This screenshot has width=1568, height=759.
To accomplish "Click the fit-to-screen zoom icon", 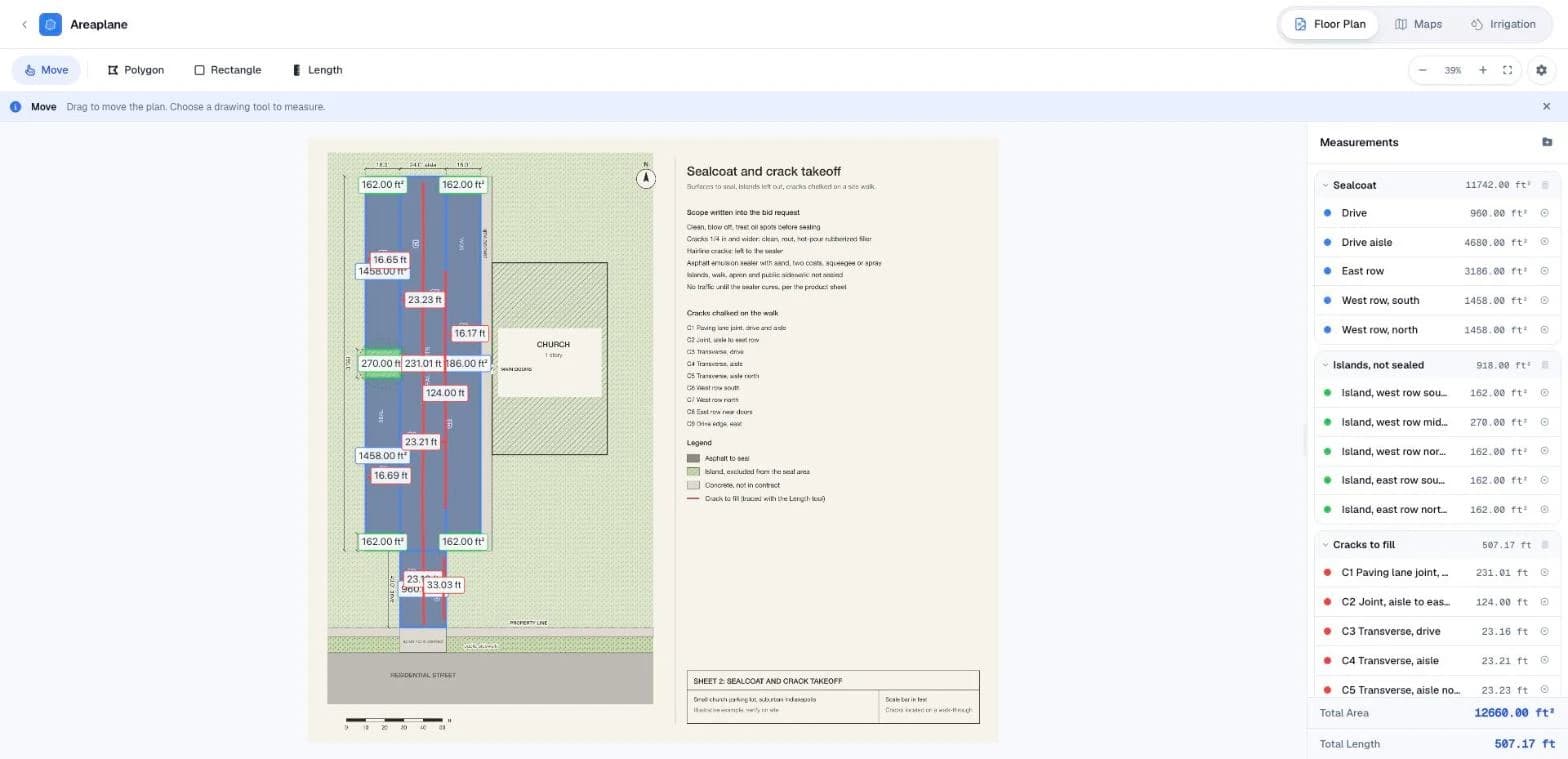I will click(1507, 70).
